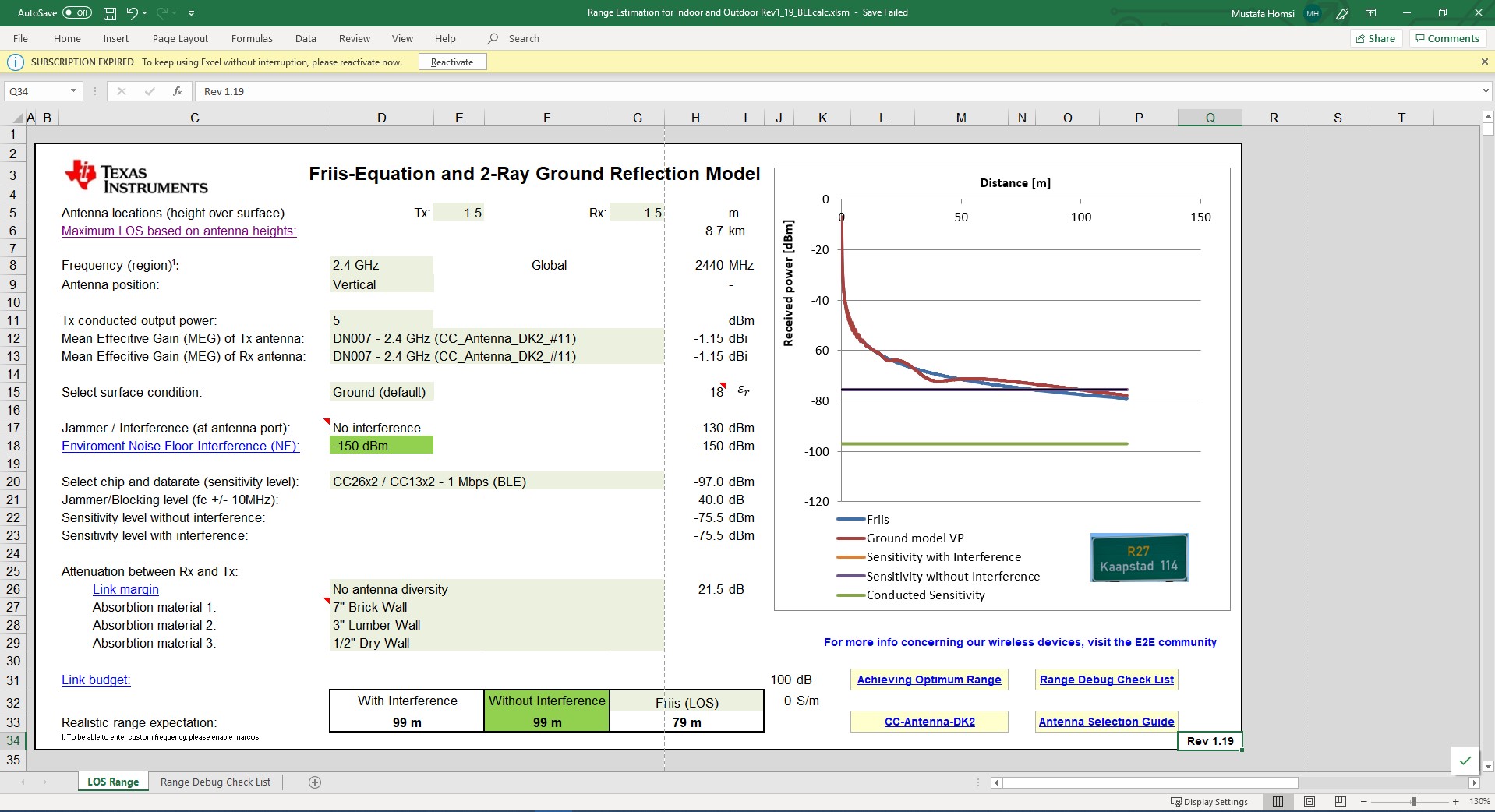Click the Cancel entry X icon
Screen dimensions: 1495x812
point(121,91)
